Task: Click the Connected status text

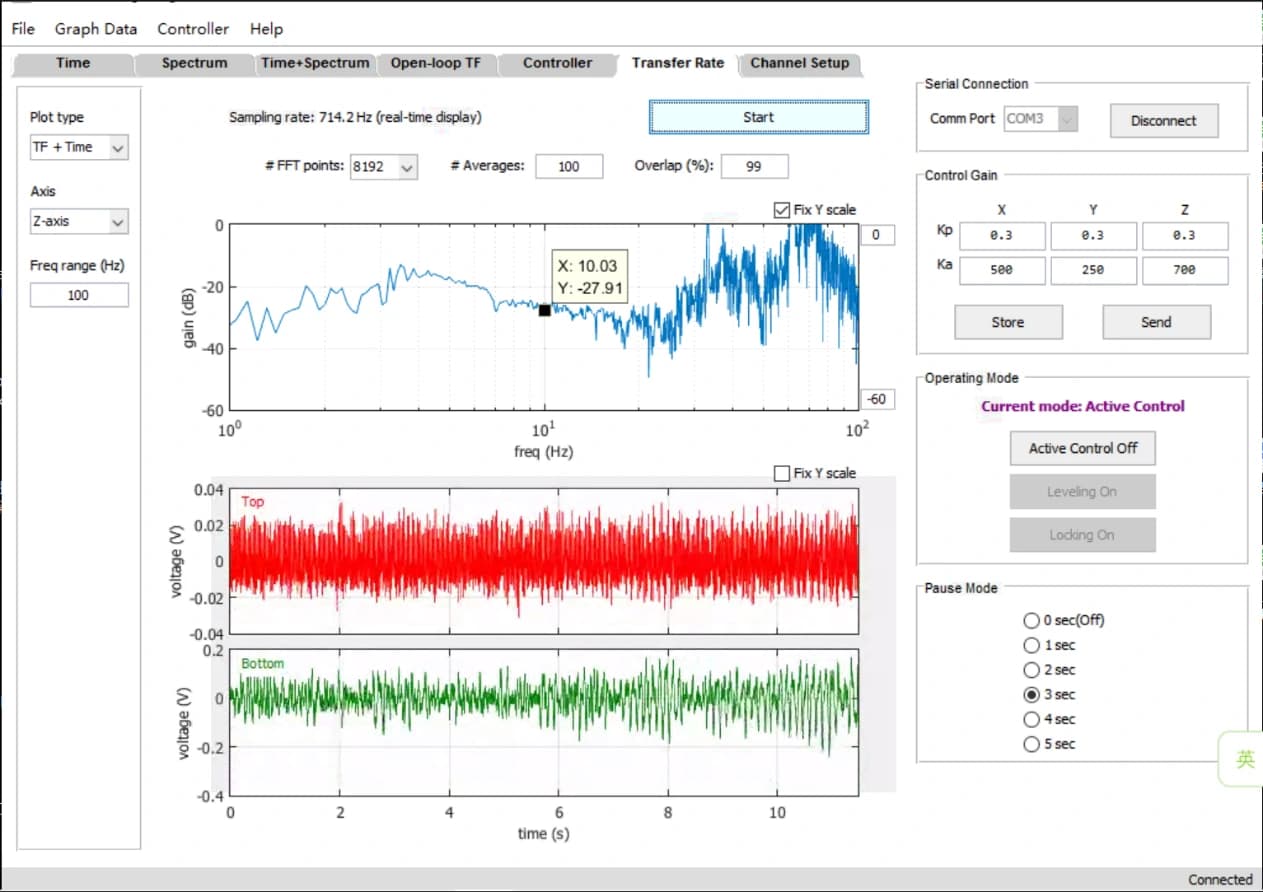Action: (1220, 880)
